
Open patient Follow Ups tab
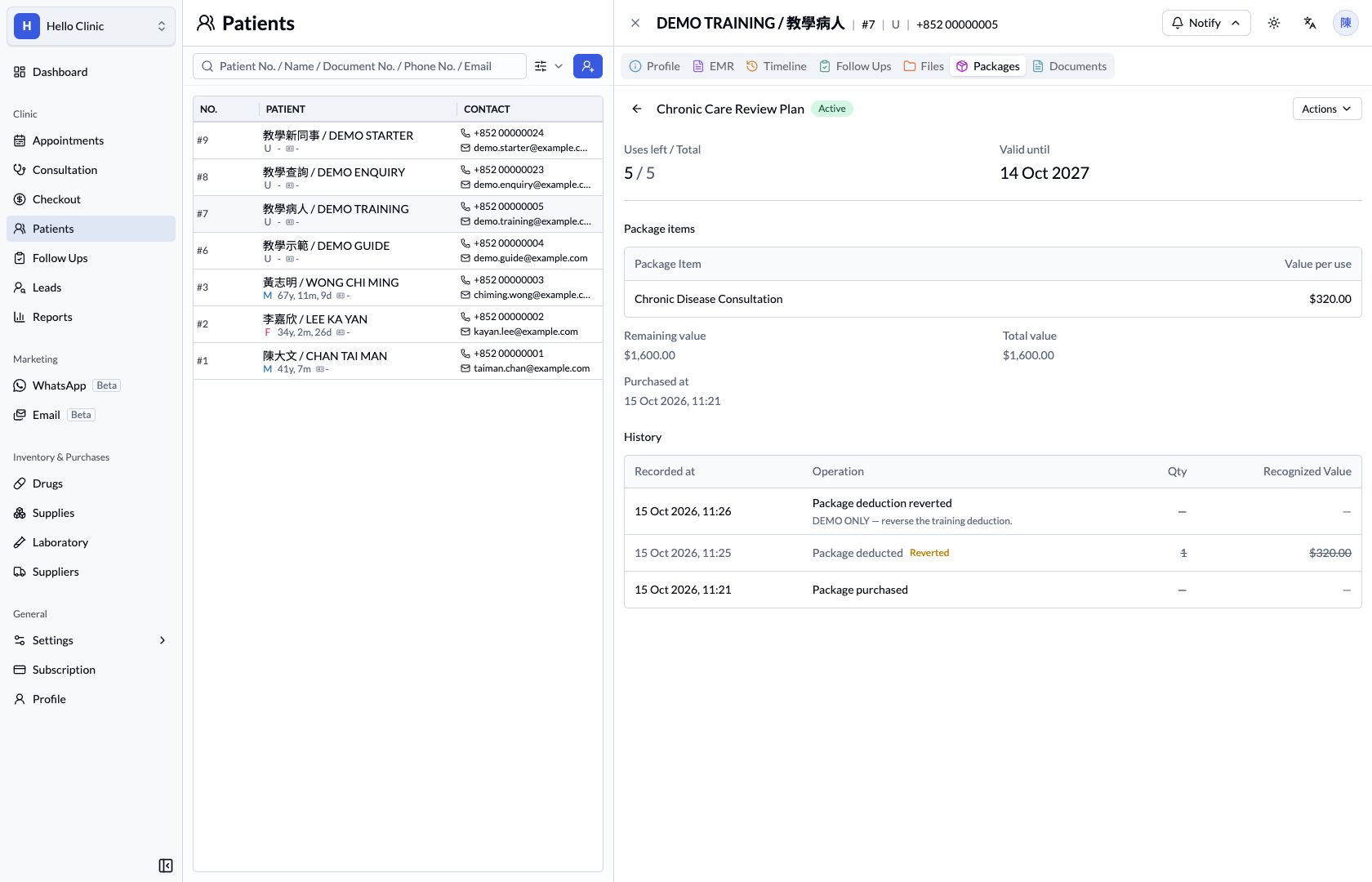pos(855,66)
